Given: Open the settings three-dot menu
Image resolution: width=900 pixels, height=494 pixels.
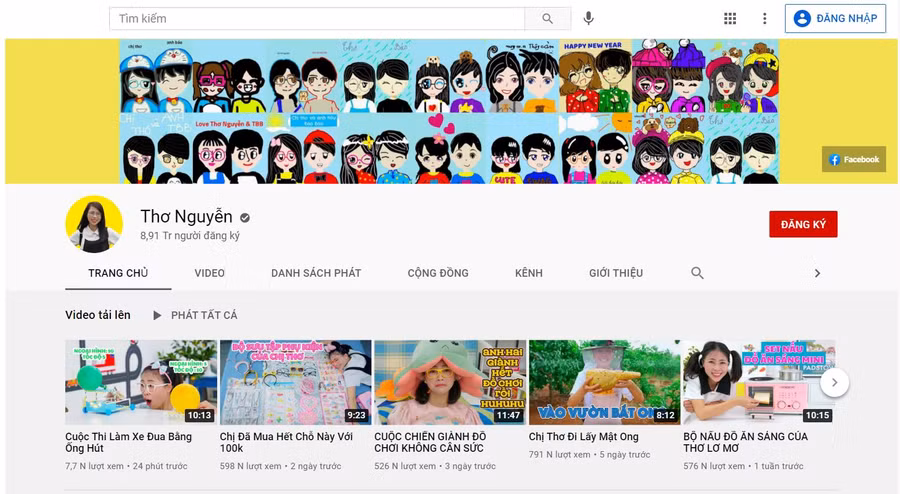Looking at the screenshot, I should pyautogui.click(x=765, y=18).
